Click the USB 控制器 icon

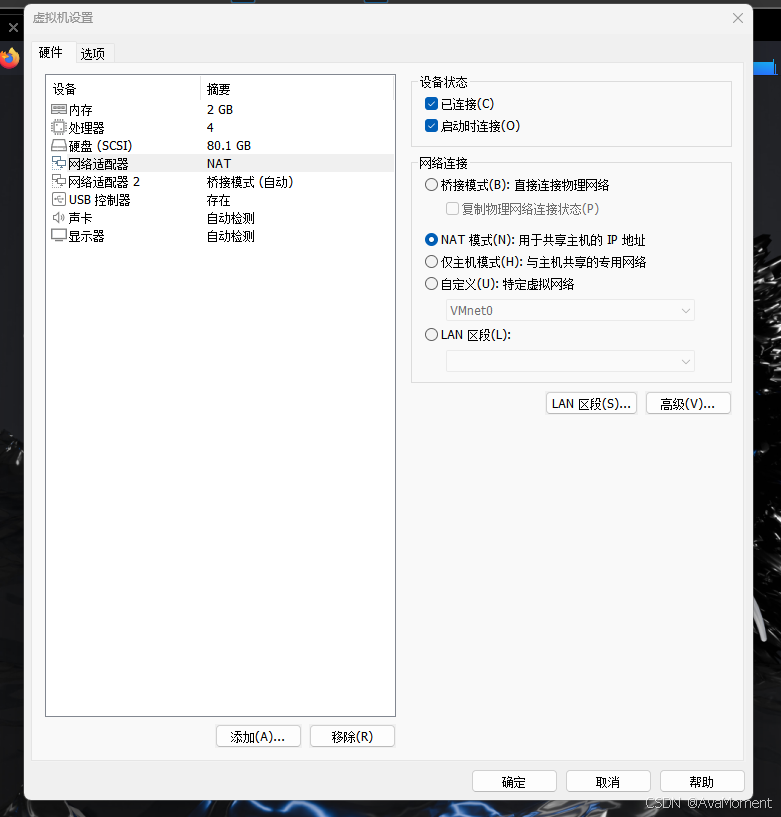pos(59,200)
